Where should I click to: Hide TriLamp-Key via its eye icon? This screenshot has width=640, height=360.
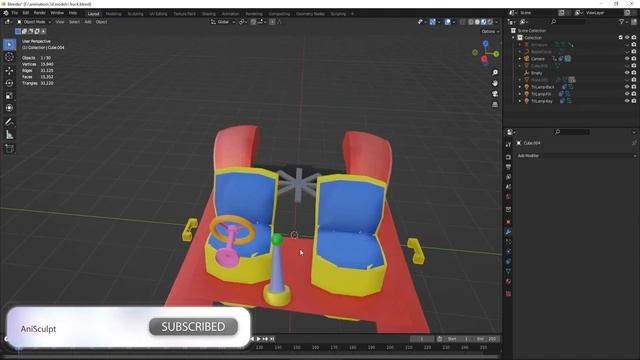click(x=627, y=101)
